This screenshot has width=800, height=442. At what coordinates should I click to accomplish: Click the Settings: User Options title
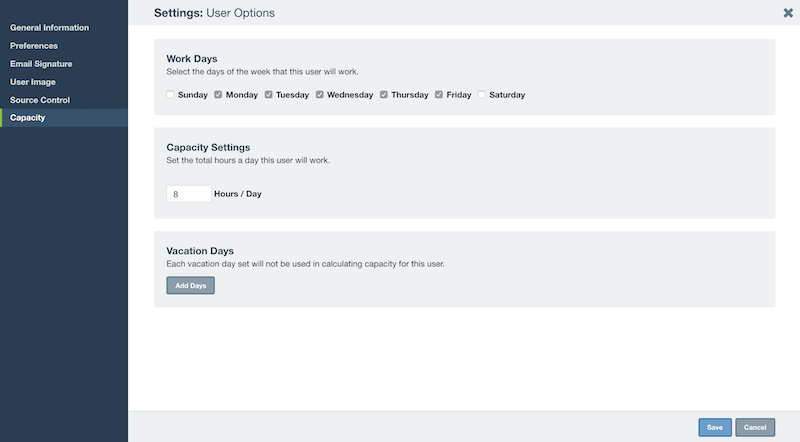pos(214,13)
